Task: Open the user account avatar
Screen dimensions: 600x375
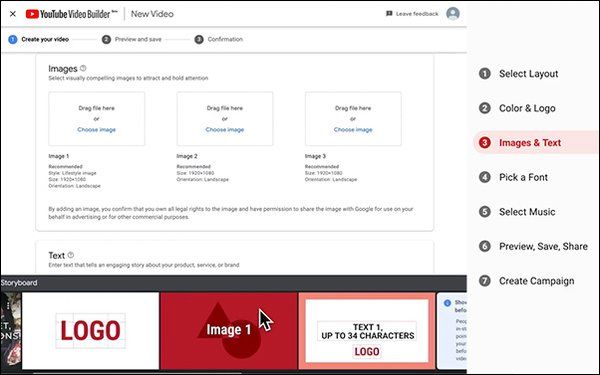Action: click(453, 14)
